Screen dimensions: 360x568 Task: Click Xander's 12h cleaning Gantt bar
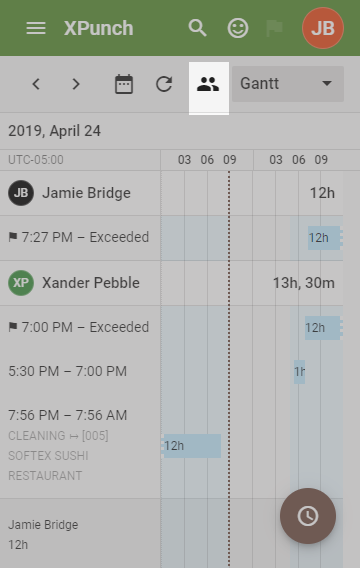[191, 446]
